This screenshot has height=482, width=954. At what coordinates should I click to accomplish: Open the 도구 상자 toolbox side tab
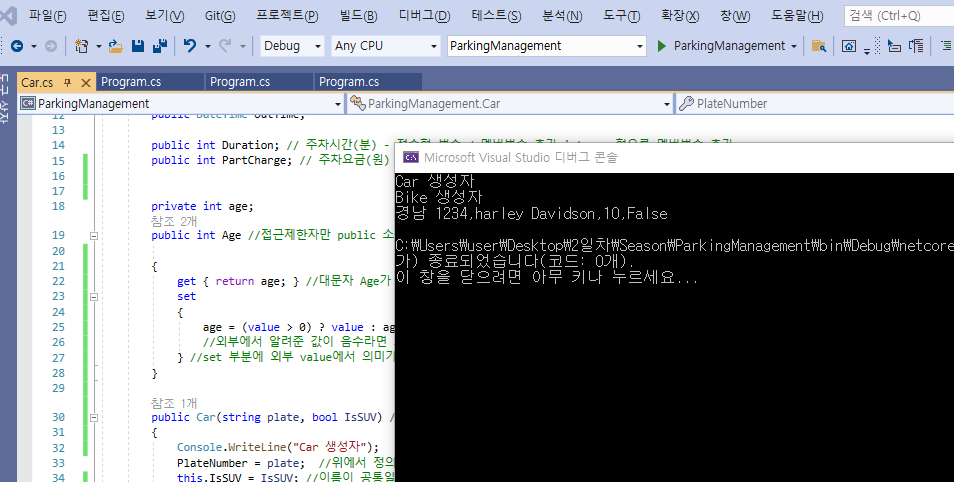tap(5, 99)
